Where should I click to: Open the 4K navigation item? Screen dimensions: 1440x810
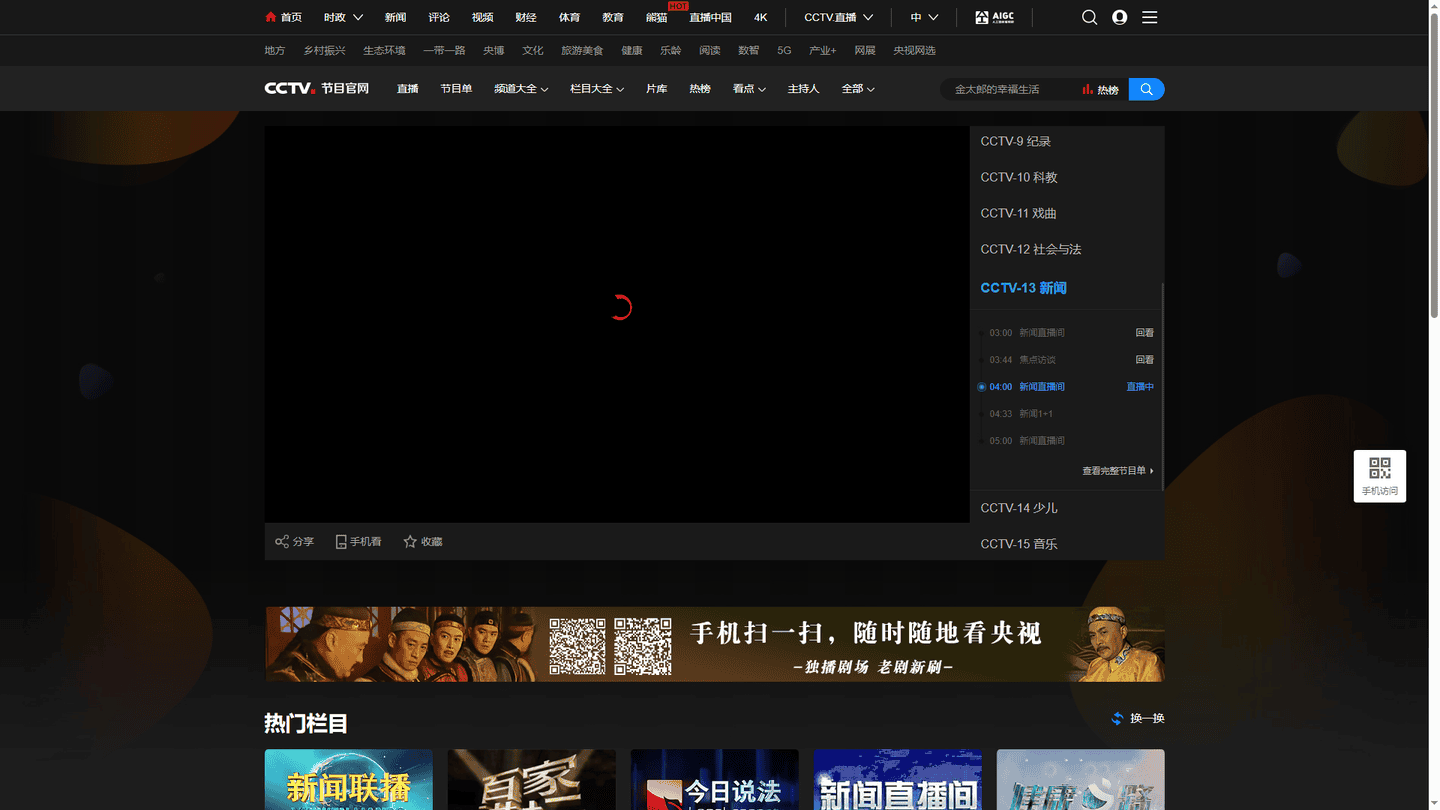point(761,17)
